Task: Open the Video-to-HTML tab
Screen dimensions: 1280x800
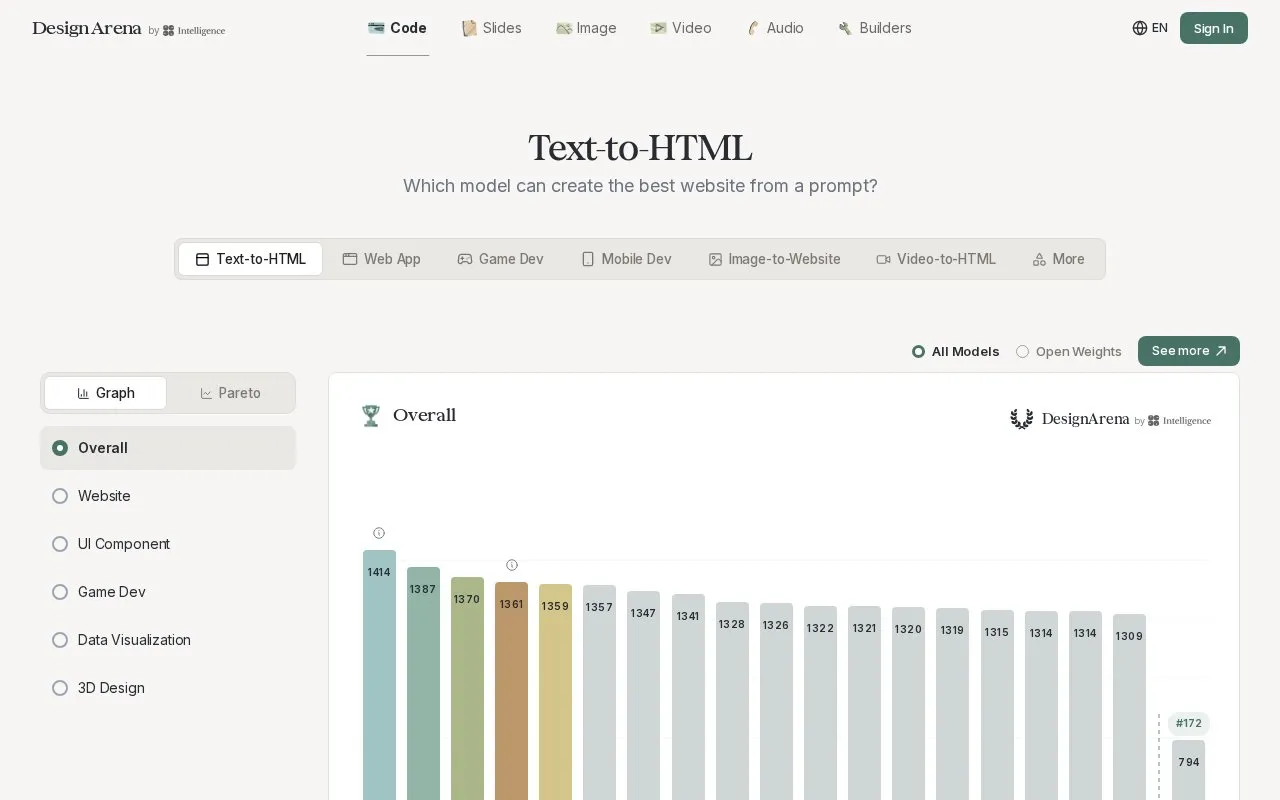Action: click(936, 259)
